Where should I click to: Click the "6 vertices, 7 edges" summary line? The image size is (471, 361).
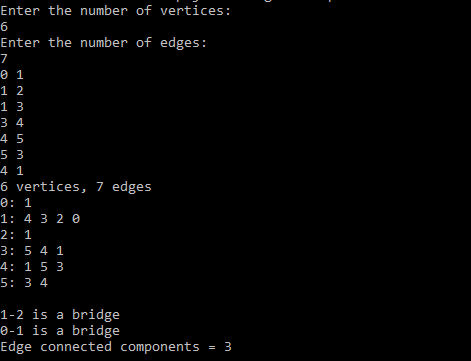[x=76, y=187]
